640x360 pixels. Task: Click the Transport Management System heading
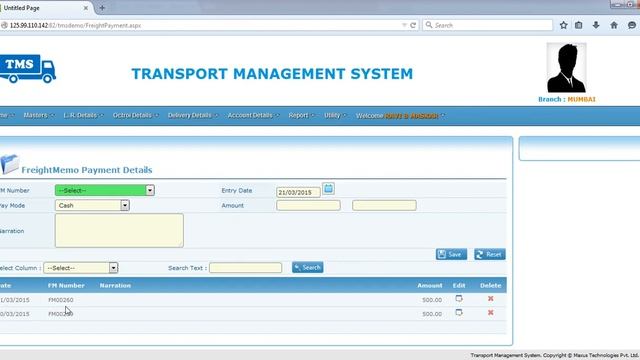click(x=272, y=74)
